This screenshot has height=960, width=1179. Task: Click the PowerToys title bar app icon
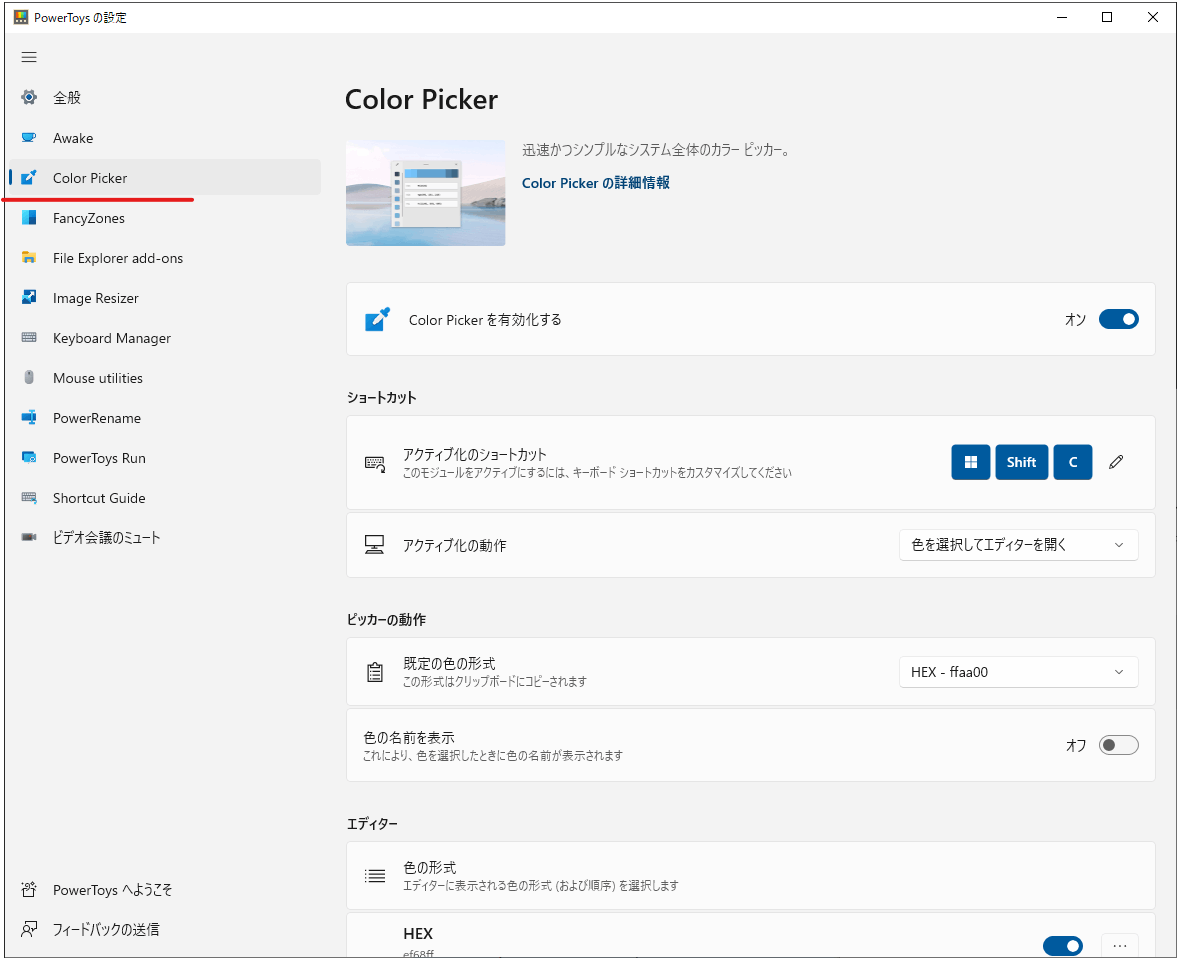21,17
